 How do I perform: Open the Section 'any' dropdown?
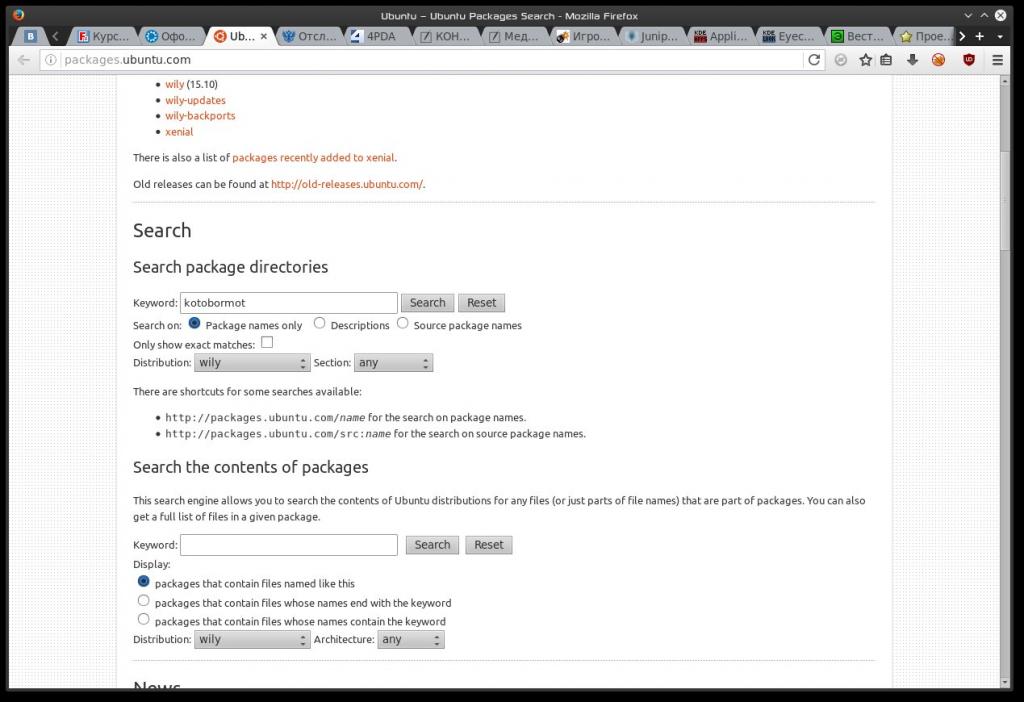[x=393, y=363]
